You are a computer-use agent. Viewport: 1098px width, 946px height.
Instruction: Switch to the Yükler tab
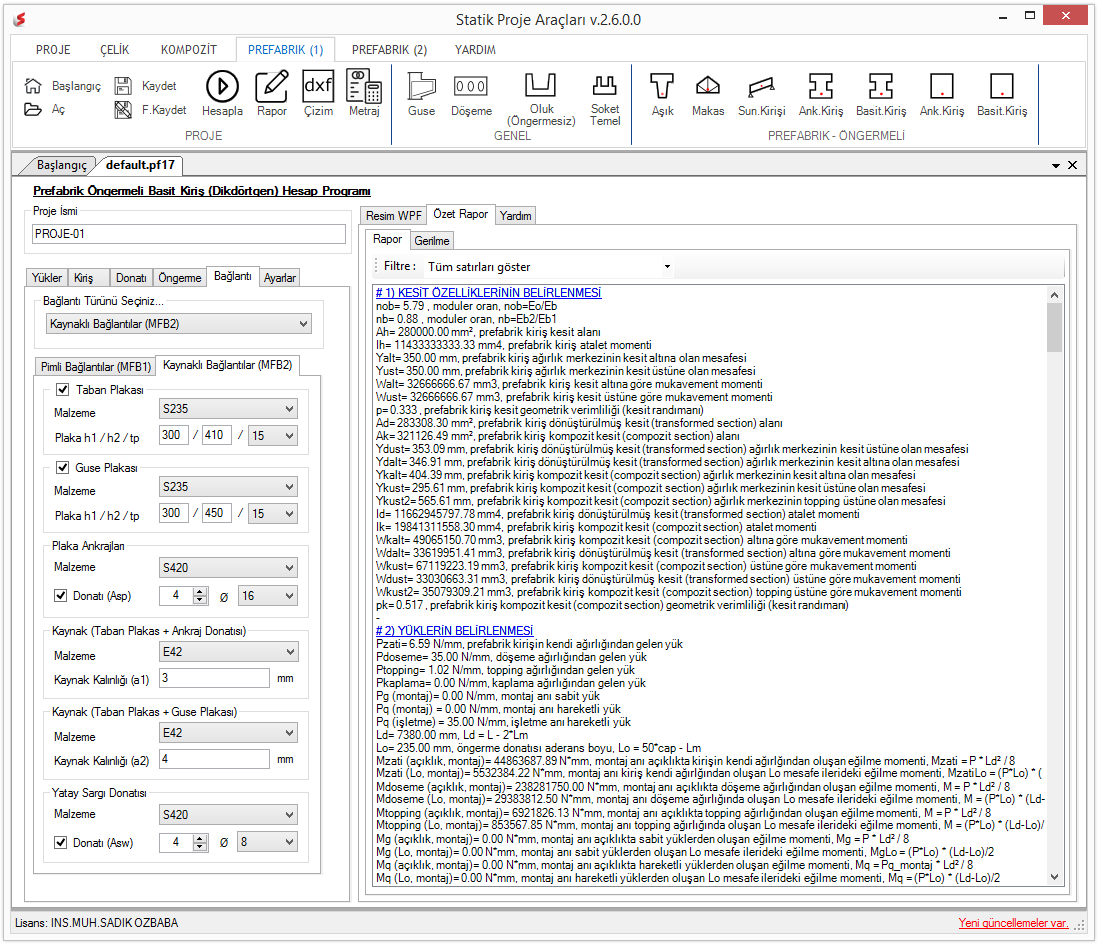pos(46,278)
